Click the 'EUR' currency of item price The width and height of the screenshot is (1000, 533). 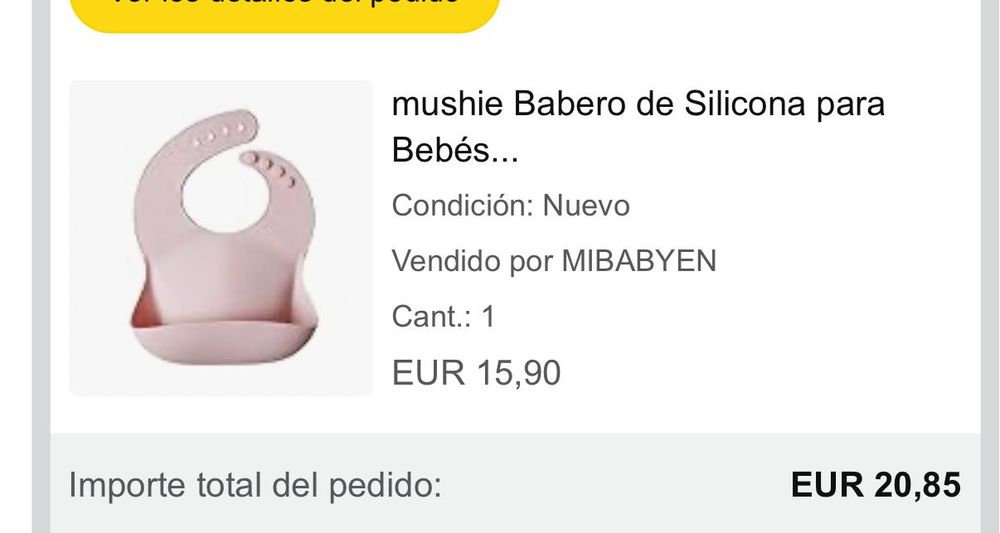pos(429,373)
